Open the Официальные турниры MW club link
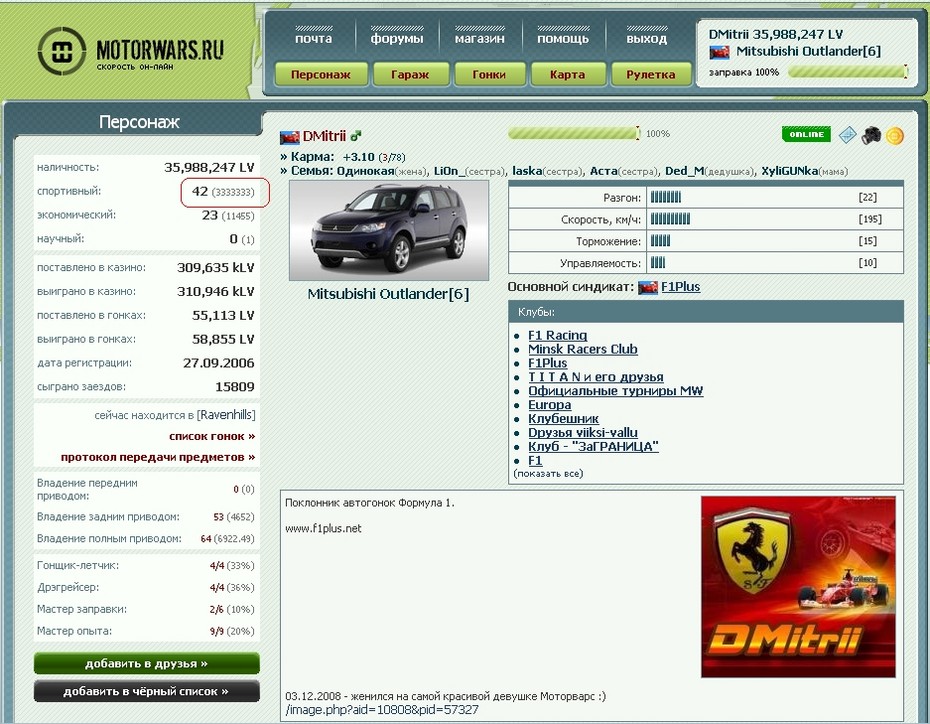This screenshot has width=930, height=724. [616, 391]
